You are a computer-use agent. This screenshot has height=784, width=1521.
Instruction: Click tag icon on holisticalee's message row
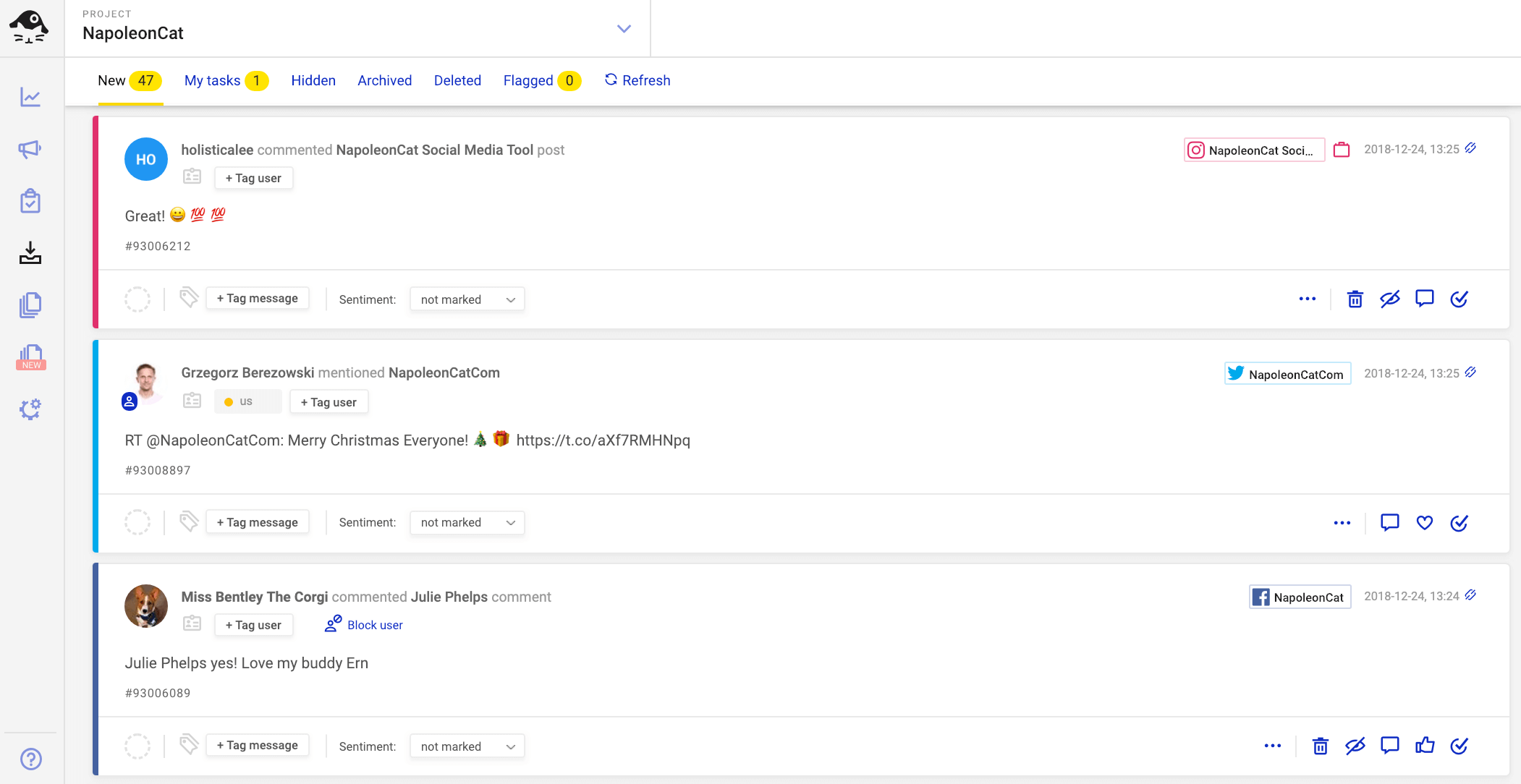pyautogui.click(x=189, y=297)
